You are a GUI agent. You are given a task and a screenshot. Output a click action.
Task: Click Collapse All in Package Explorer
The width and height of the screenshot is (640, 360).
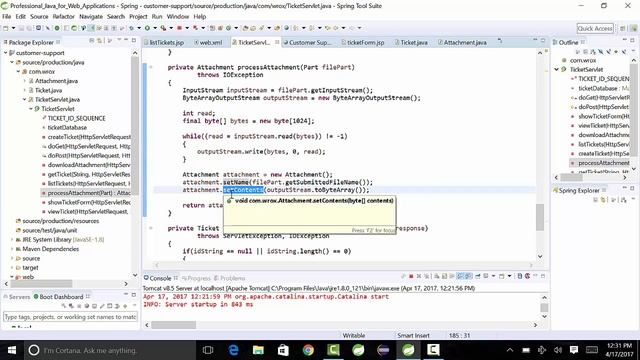tap(92, 40)
